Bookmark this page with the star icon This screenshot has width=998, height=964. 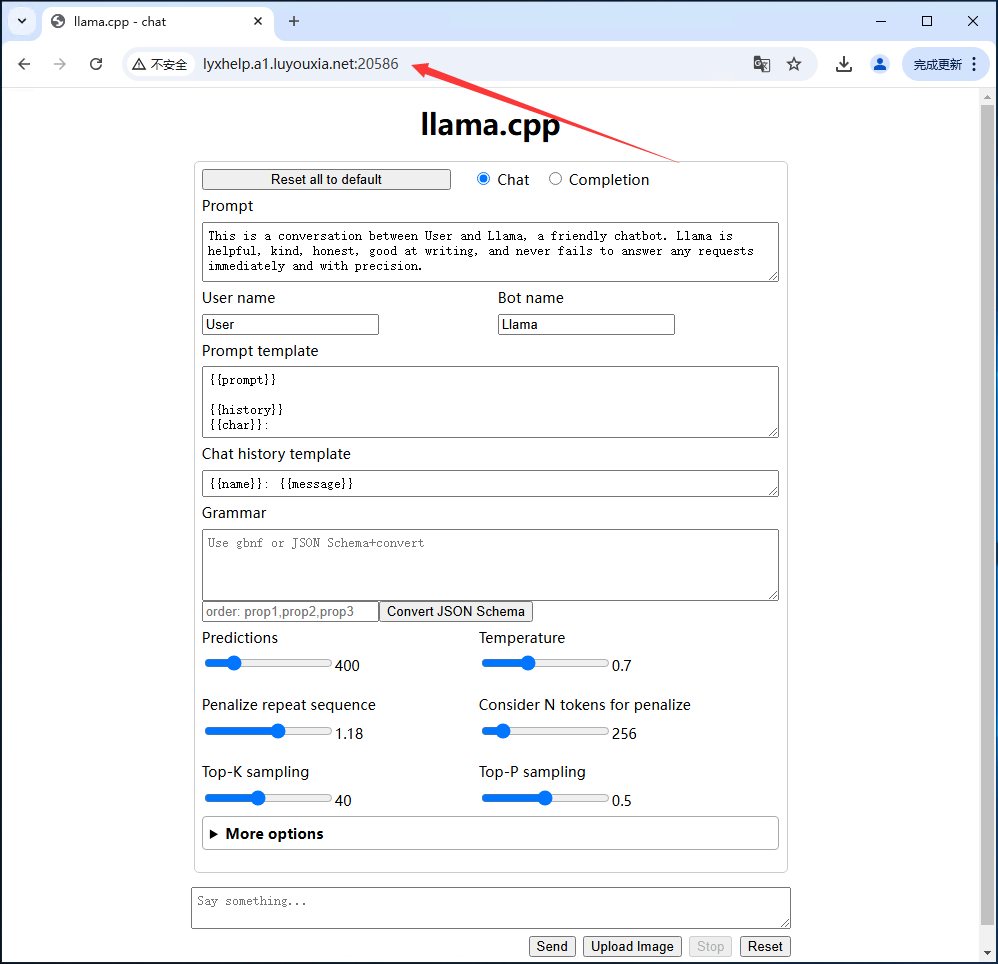pos(794,64)
